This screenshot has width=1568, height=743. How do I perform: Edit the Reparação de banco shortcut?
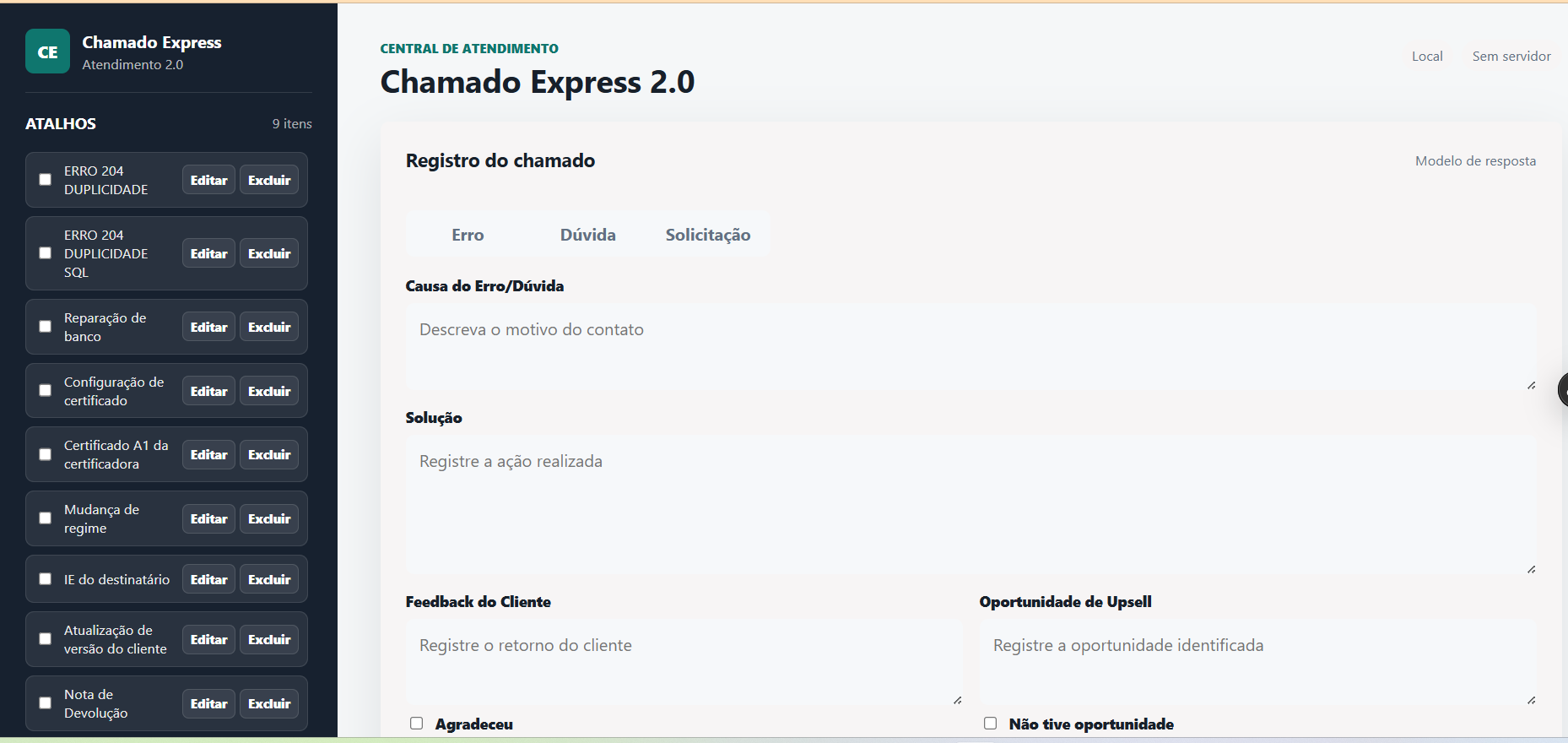(208, 327)
